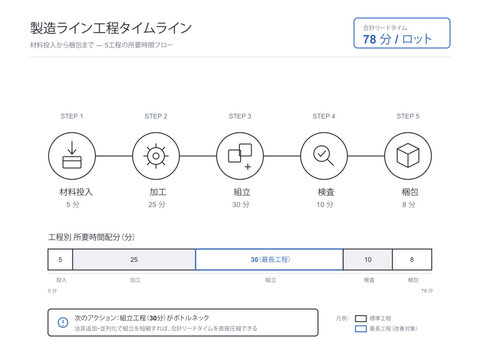The image size is (480, 360).
Task: Click the 最長工程 (改善対象) legend text
Action: pyautogui.click(x=394, y=329)
